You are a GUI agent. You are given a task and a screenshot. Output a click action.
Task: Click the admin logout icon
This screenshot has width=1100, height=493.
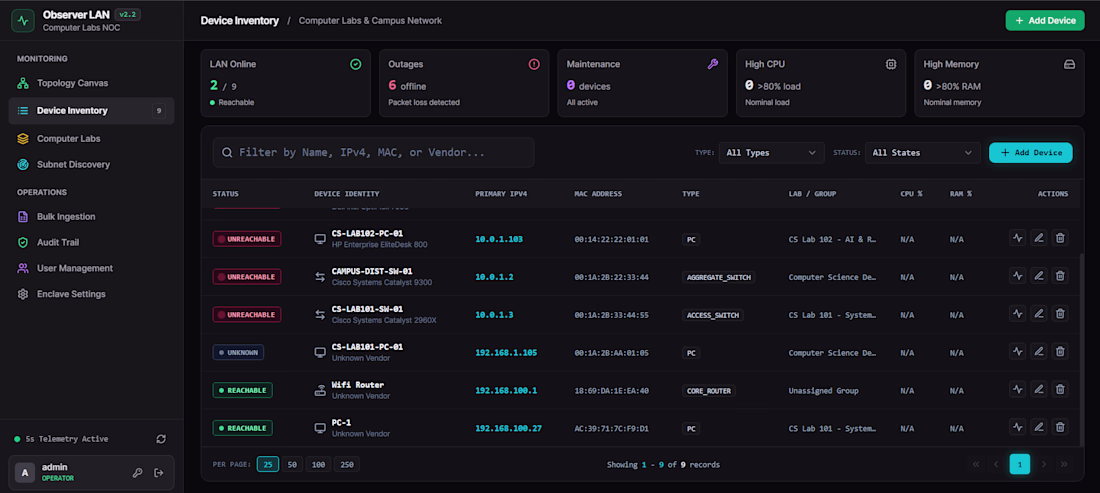point(159,473)
